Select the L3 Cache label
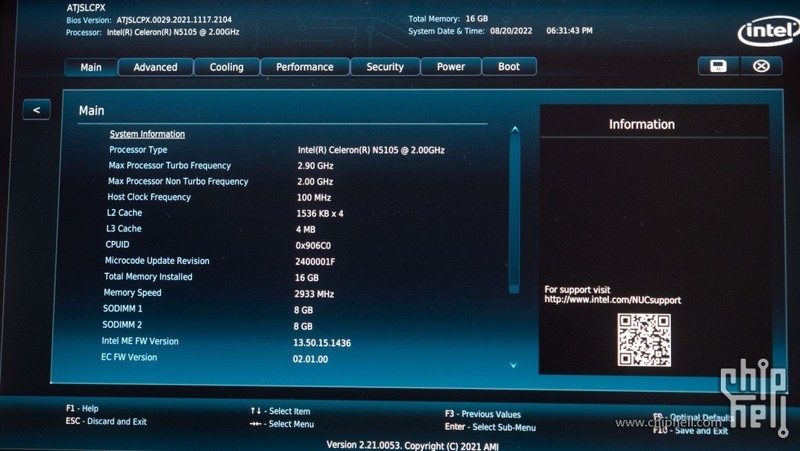 pyautogui.click(x=123, y=229)
